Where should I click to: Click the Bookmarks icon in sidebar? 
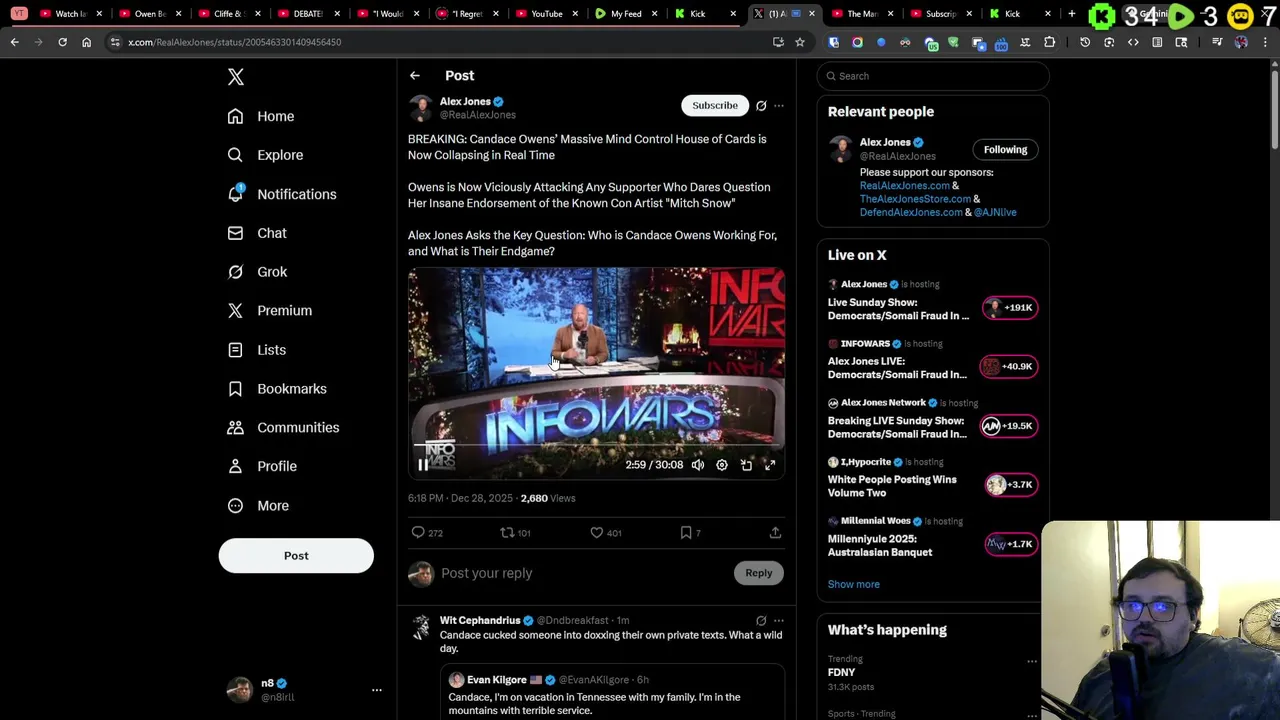[235, 389]
